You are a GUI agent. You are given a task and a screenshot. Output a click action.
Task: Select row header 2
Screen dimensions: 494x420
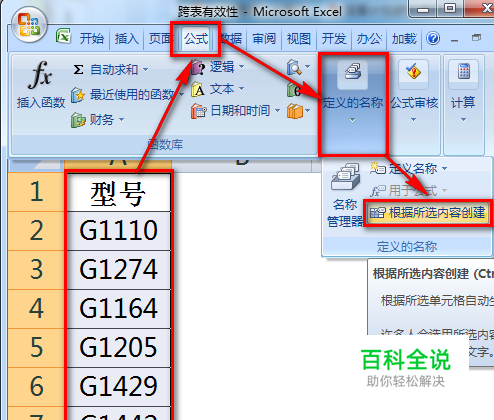(36, 231)
